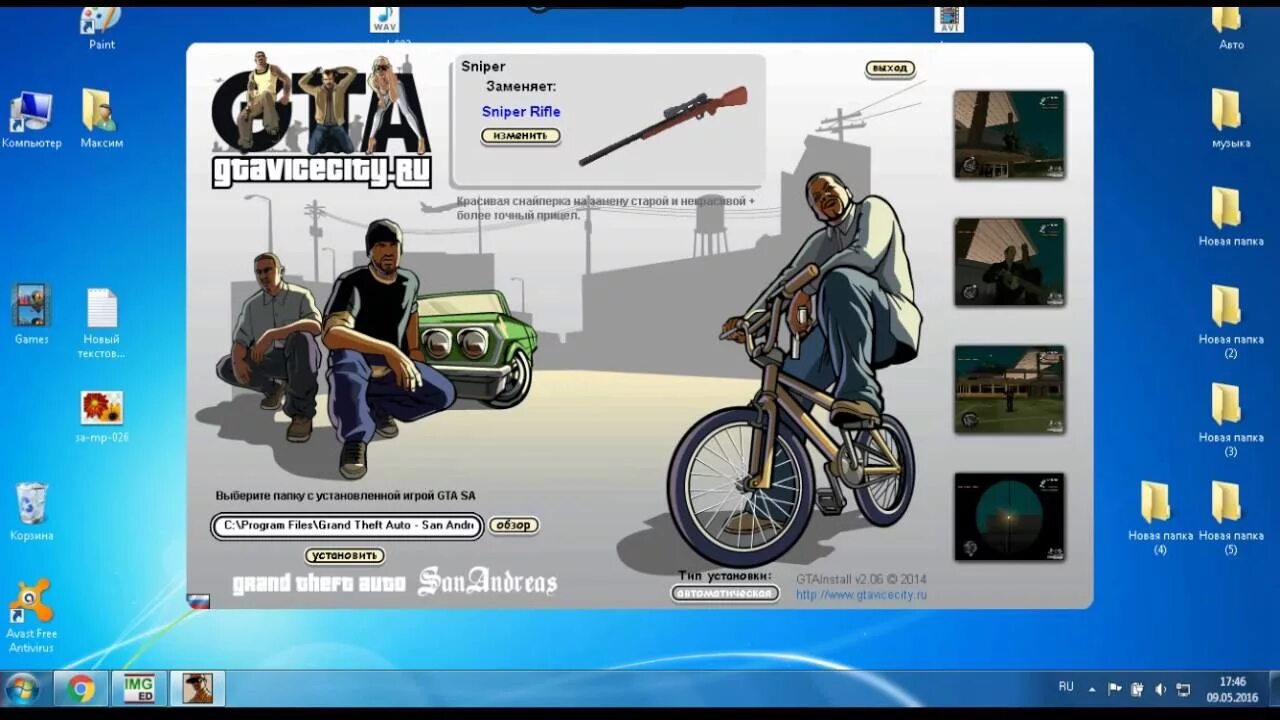Open the Windows Start menu
The width and height of the screenshot is (1280, 720).
point(21,688)
